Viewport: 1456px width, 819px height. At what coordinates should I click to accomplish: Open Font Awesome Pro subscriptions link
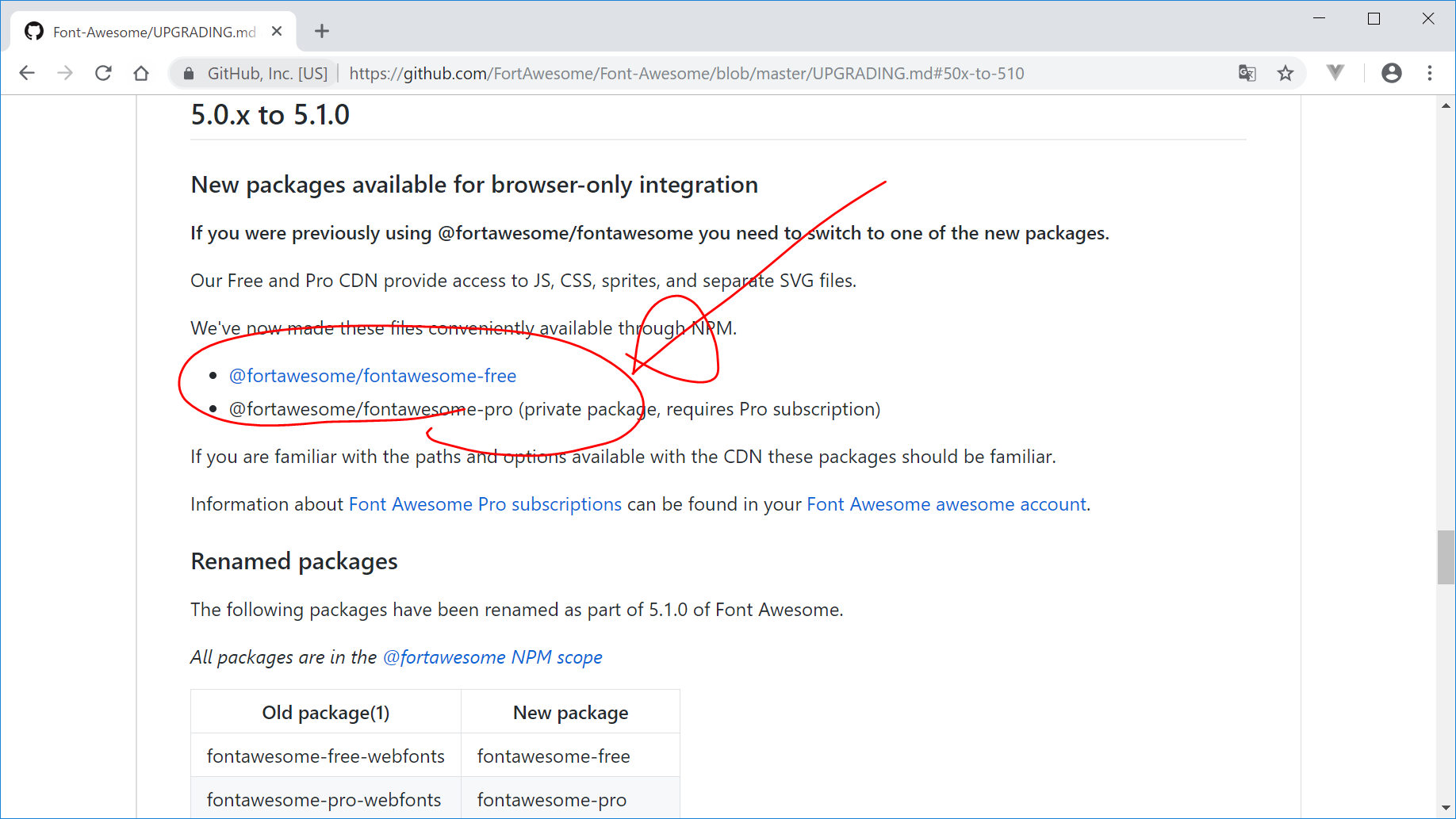pyautogui.click(x=485, y=504)
